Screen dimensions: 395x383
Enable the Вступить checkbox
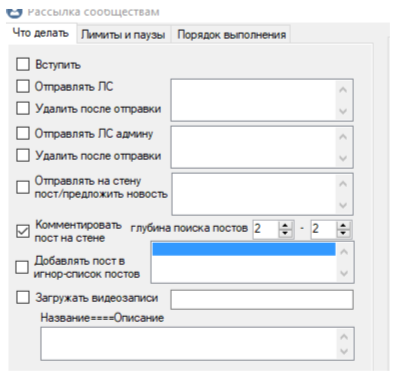pyautogui.click(x=23, y=64)
